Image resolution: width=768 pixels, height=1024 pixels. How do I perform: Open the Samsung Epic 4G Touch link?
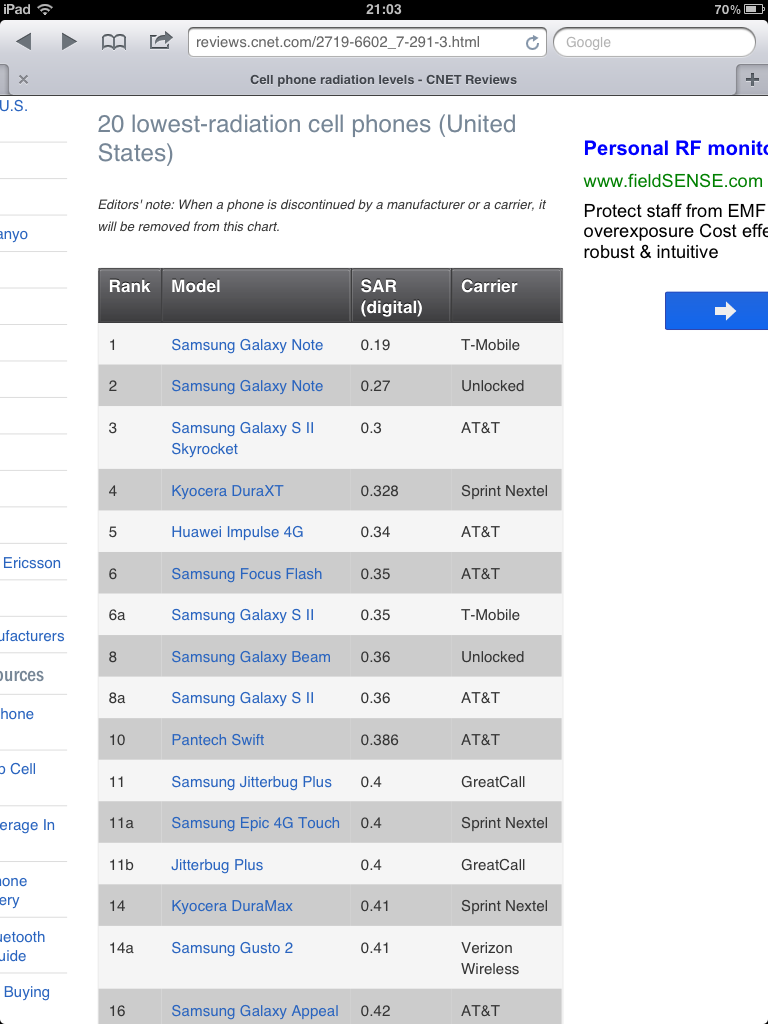click(x=255, y=823)
